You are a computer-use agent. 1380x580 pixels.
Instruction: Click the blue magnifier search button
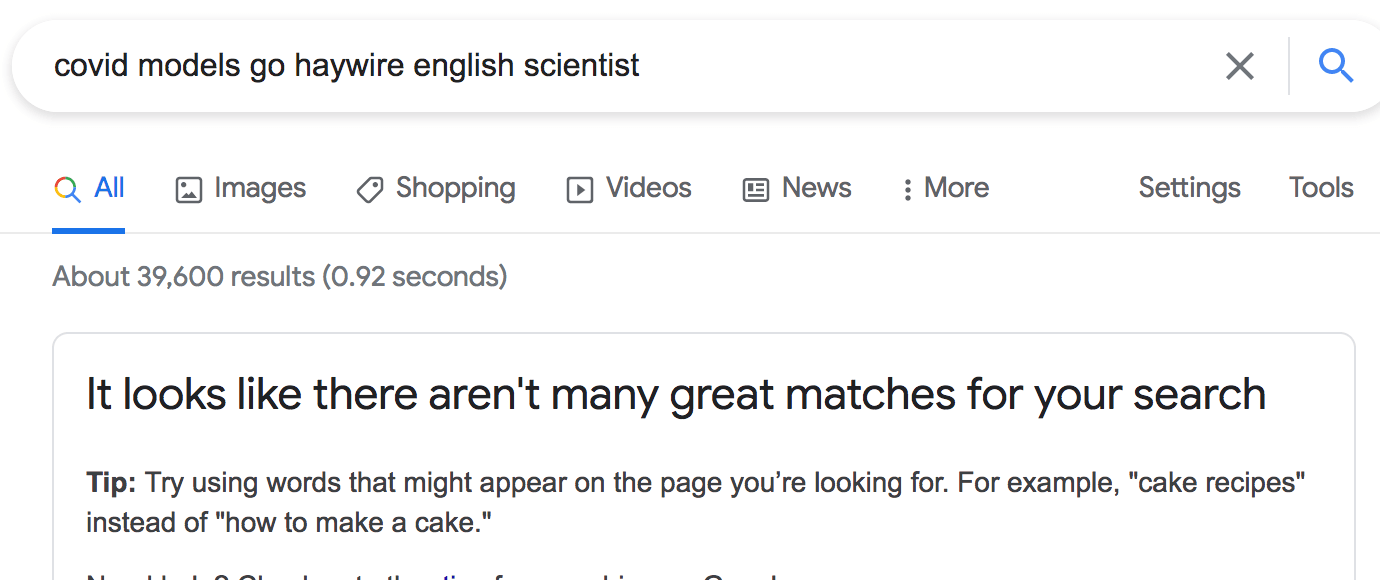(1335, 67)
